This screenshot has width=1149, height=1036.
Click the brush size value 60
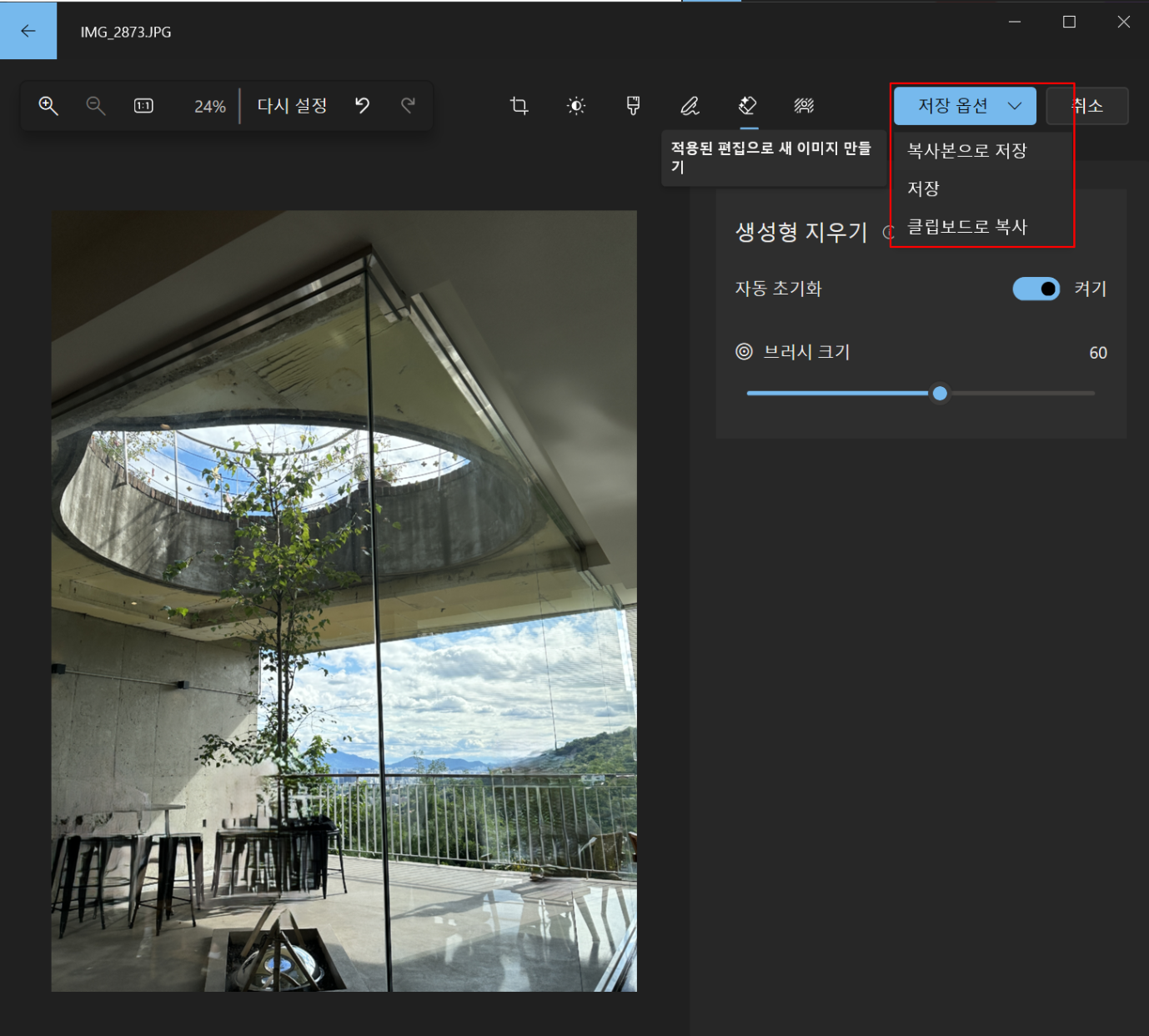tap(1098, 353)
